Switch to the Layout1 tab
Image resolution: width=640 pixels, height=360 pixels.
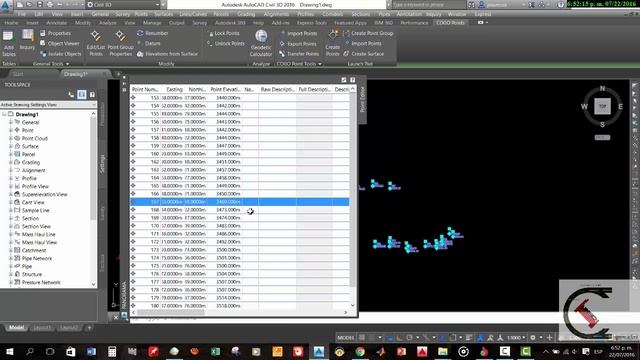coord(42,327)
